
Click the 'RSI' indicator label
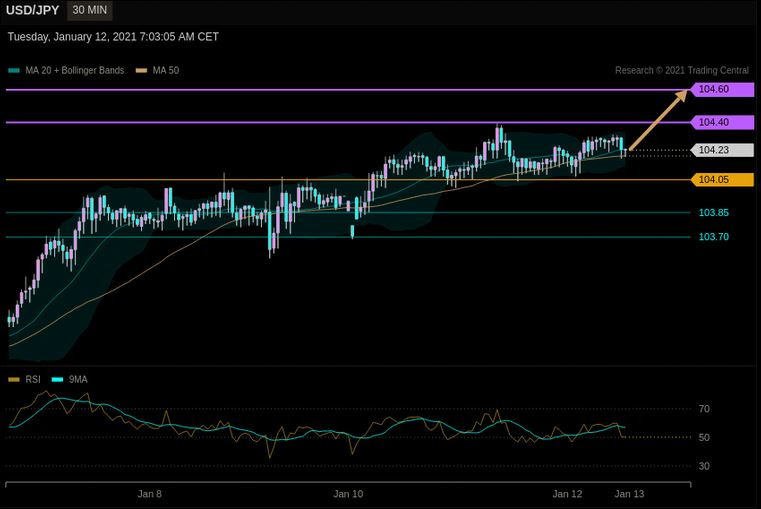[x=33, y=379]
